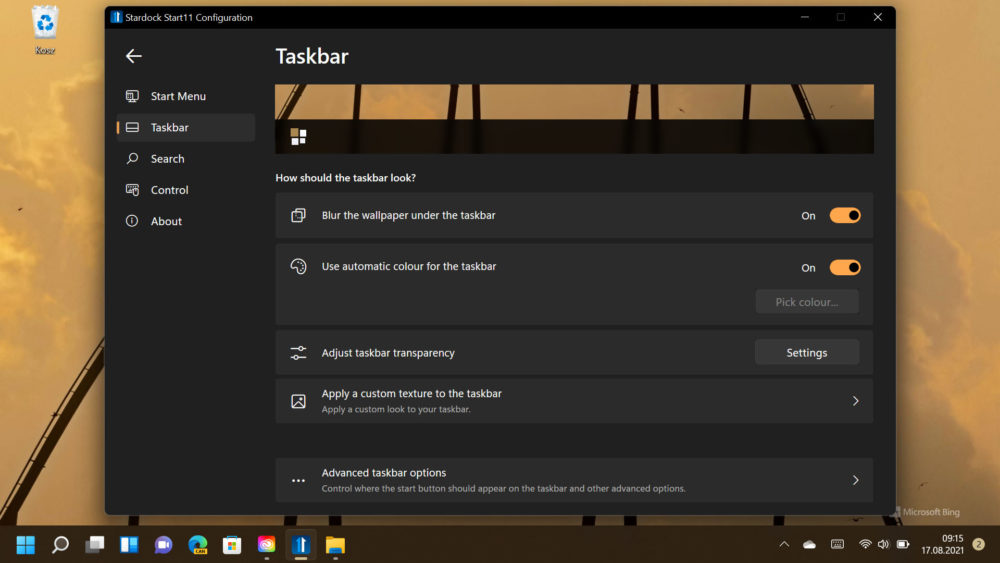
Task: Click the OneDrive cloud tray icon
Action: (x=809, y=545)
